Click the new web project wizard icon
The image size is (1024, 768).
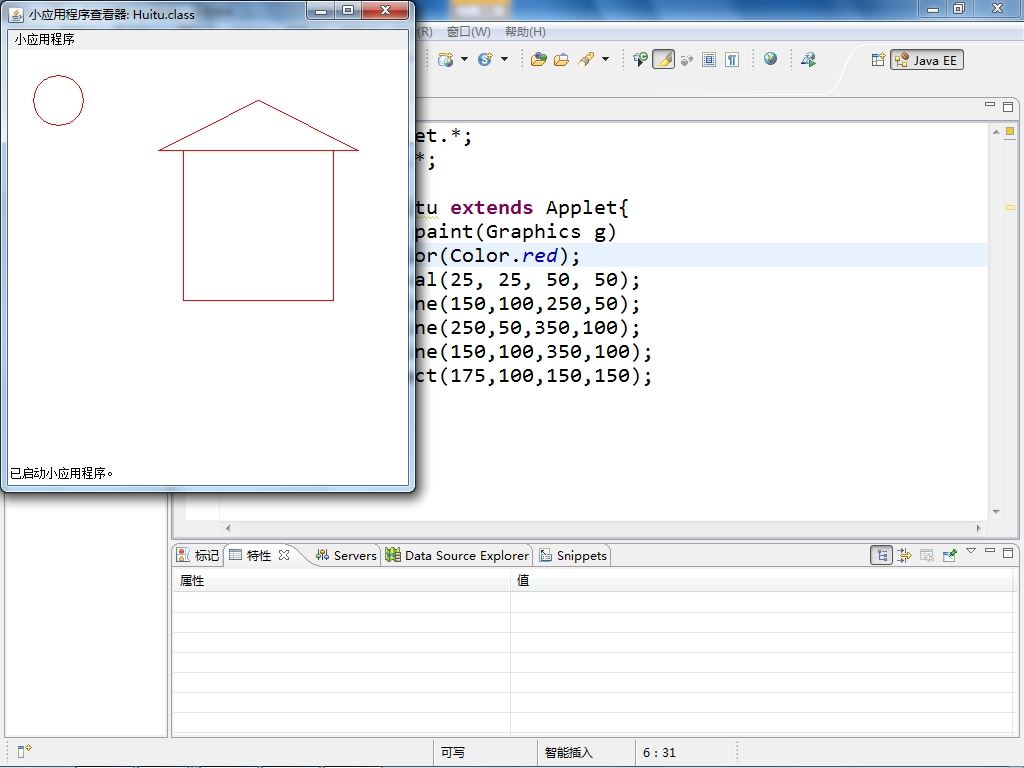click(x=446, y=59)
